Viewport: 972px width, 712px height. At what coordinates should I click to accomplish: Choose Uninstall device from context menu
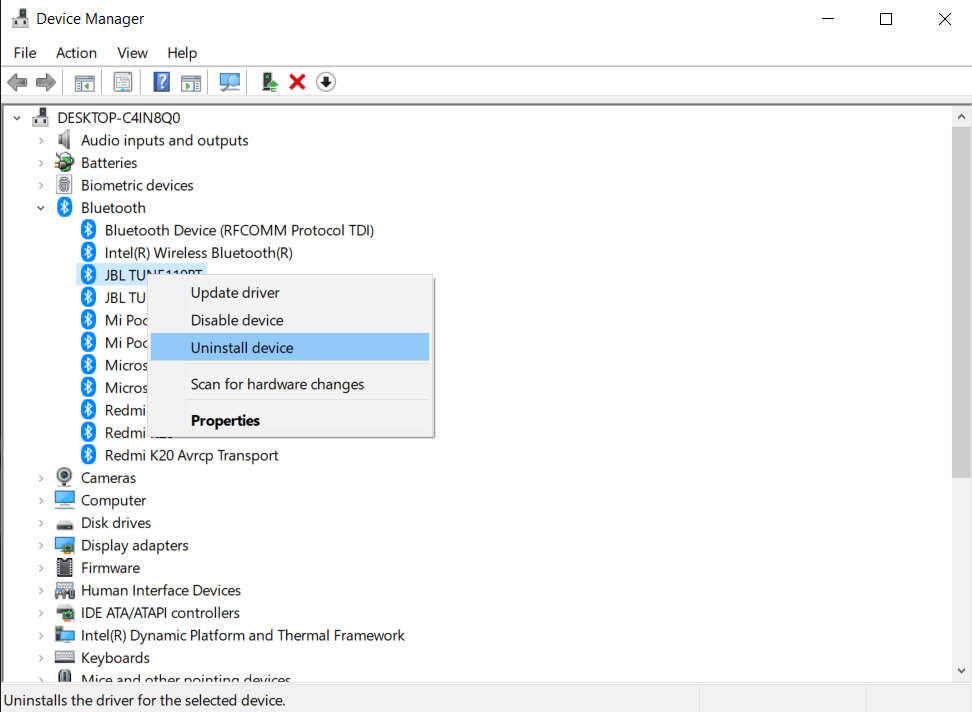[x=242, y=348]
